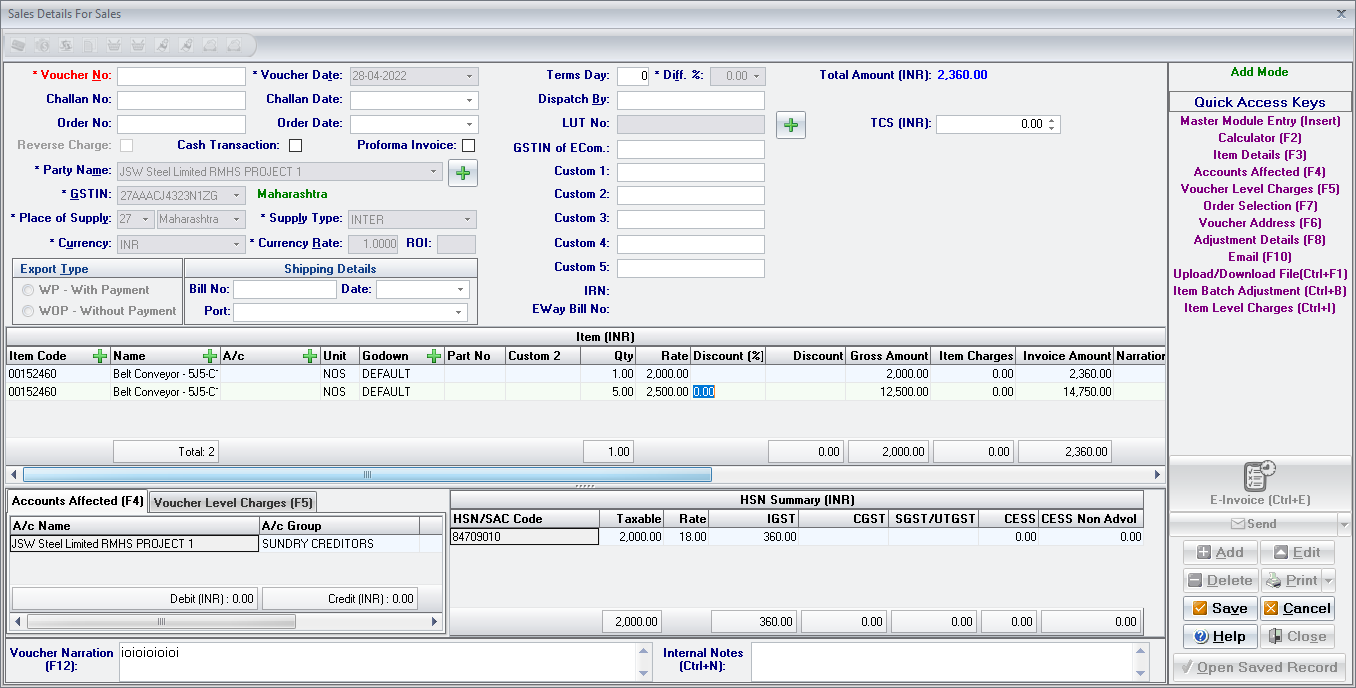This screenshot has width=1356, height=688.
Task: Click the Open Saved Record button
Action: point(1259,667)
